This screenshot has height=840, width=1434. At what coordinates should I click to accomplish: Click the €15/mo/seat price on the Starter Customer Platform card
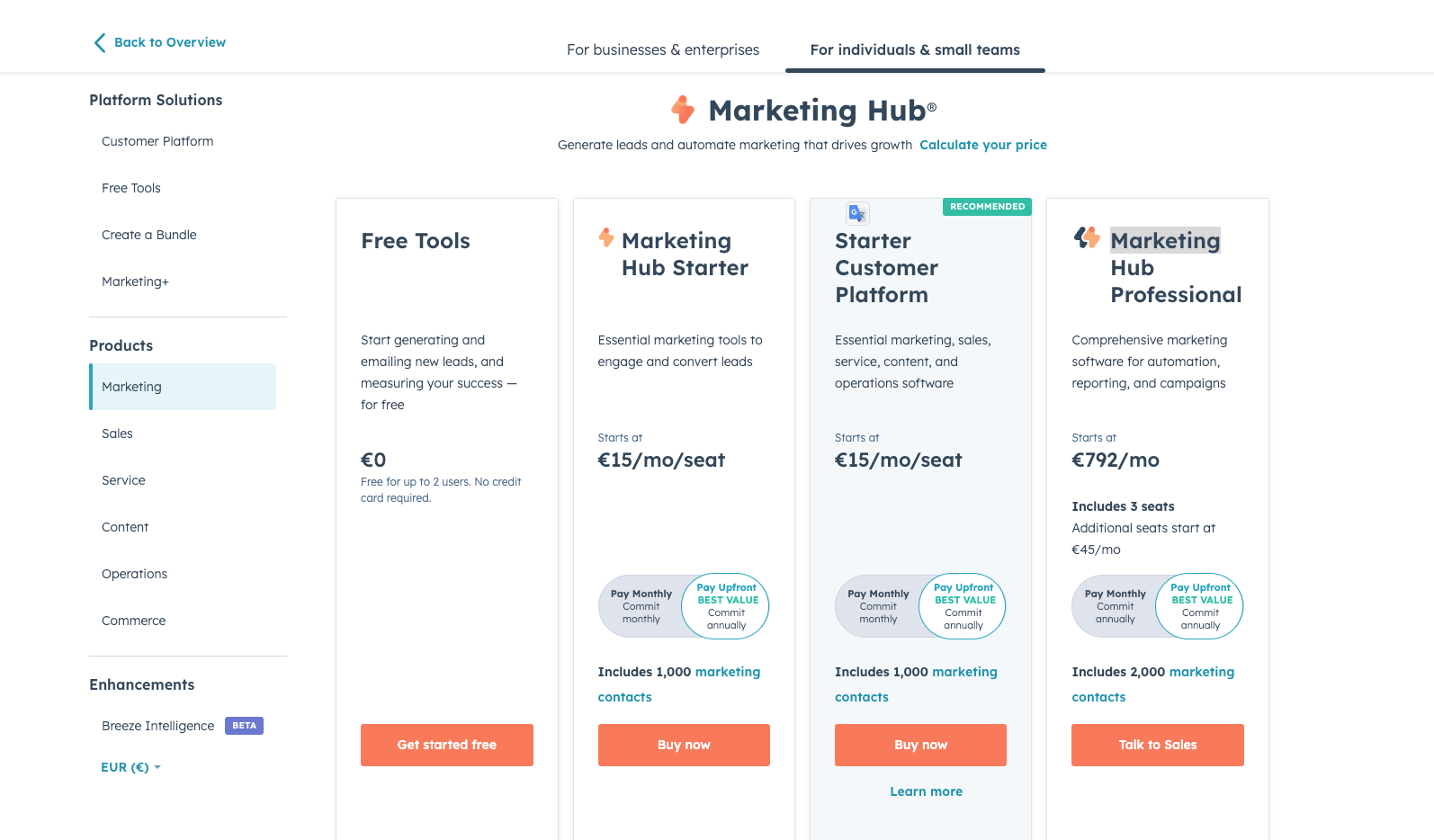899,460
